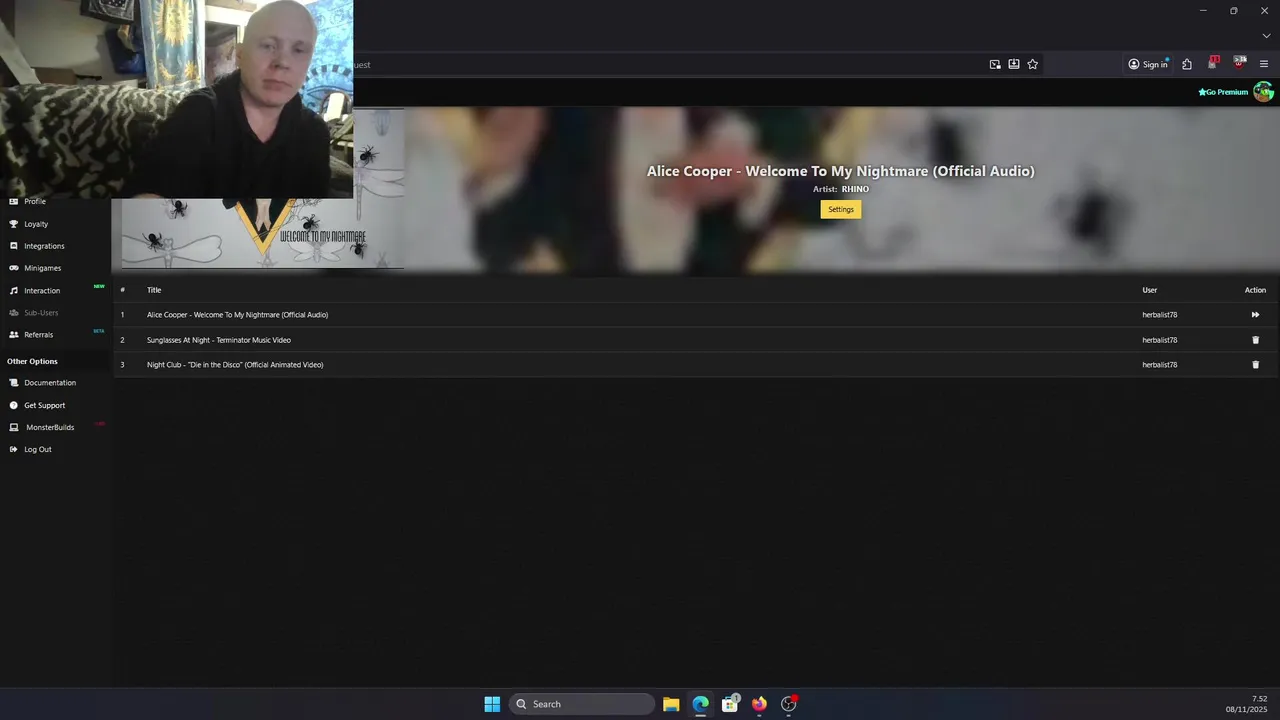
Task: Click the Documentation book icon
Action: pyautogui.click(x=14, y=383)
